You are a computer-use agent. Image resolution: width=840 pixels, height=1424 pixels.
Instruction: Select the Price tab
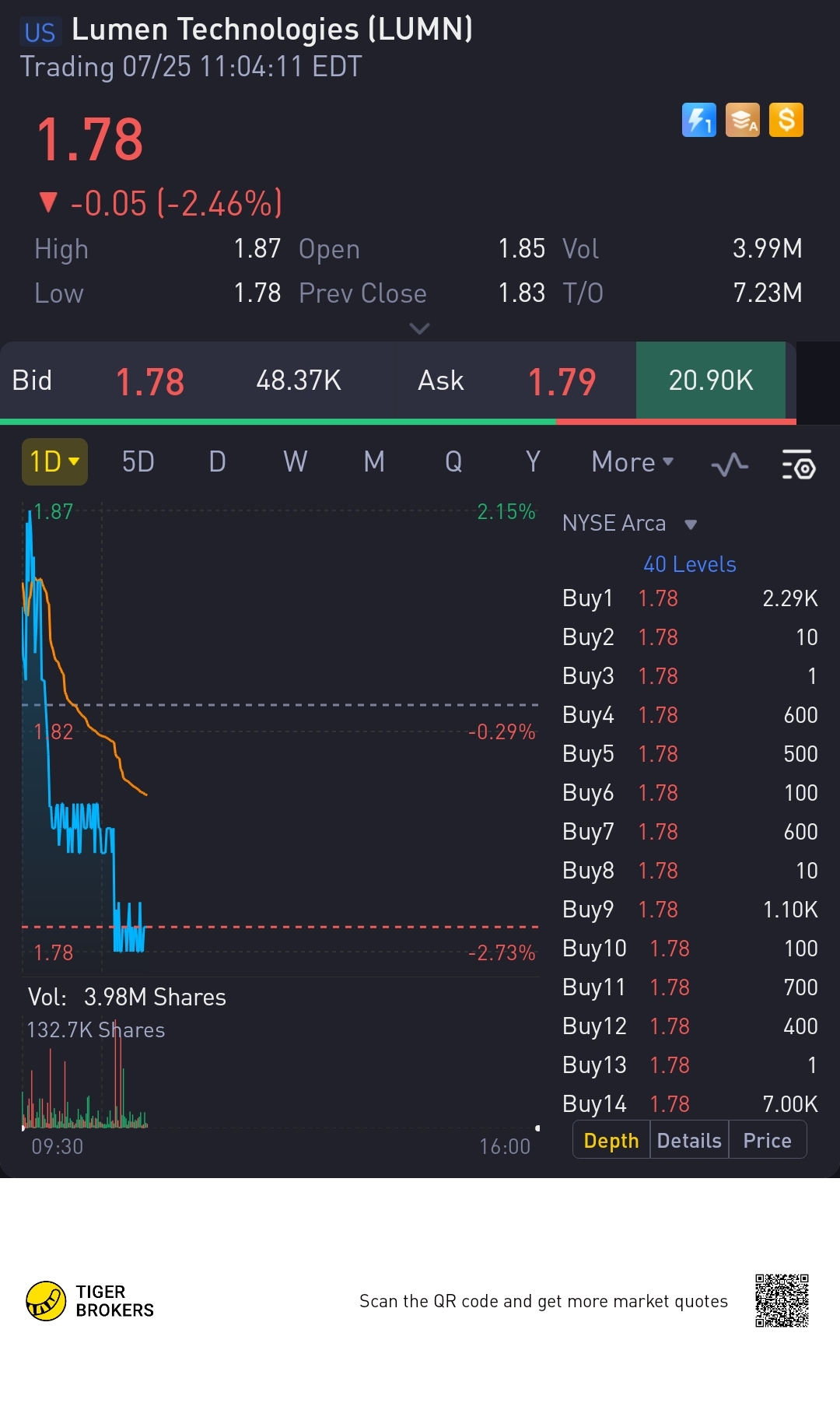pyautogui.click(x=767, y=1140)
